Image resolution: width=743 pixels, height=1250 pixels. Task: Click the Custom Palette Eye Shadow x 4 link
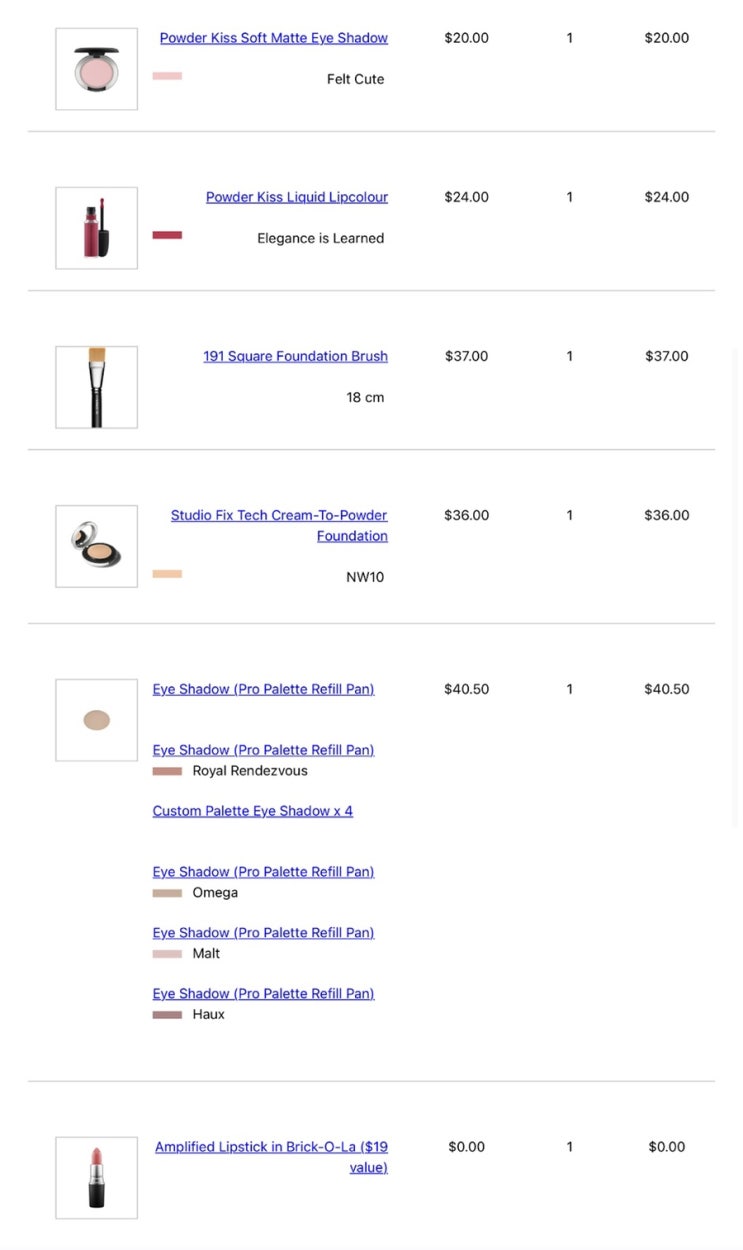click(252, 811)
